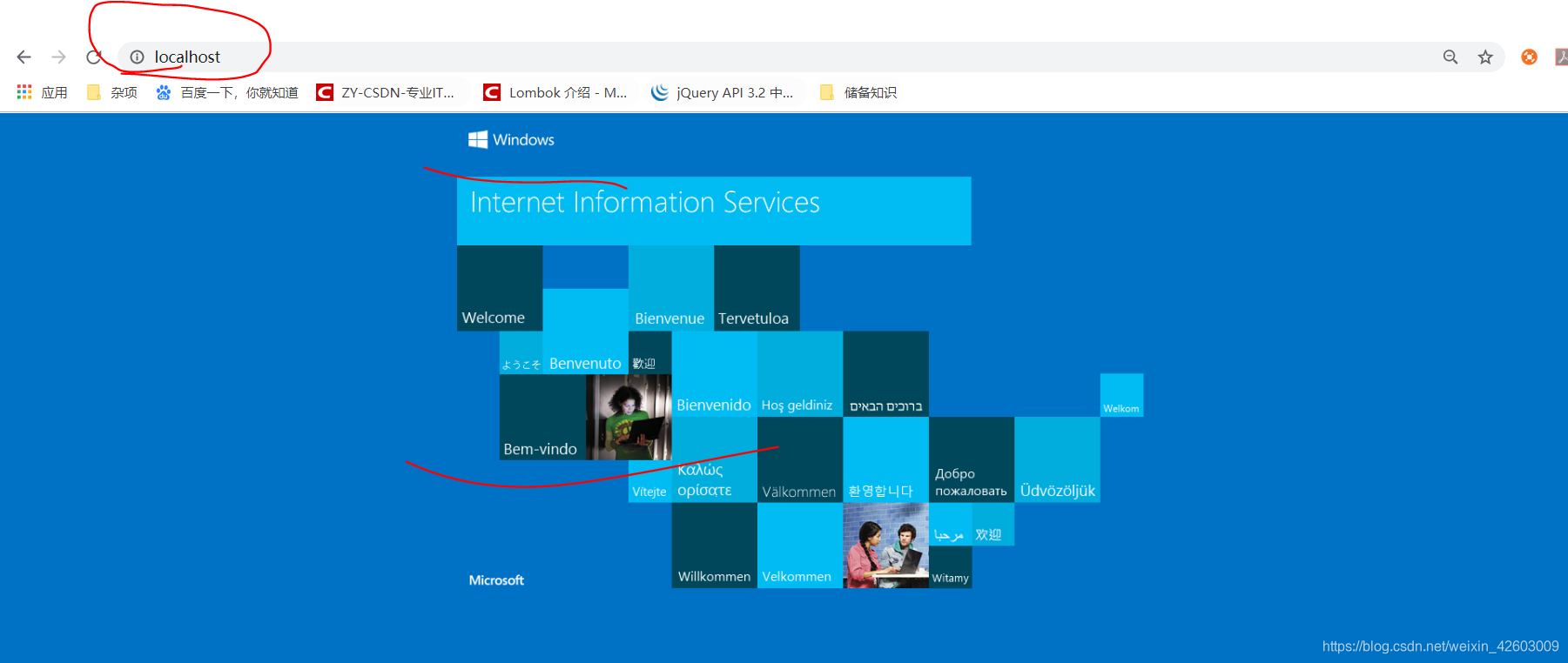Click the Vitejte tile
The height and width of the screenshot is (663, 1568).
coord(649,481)
